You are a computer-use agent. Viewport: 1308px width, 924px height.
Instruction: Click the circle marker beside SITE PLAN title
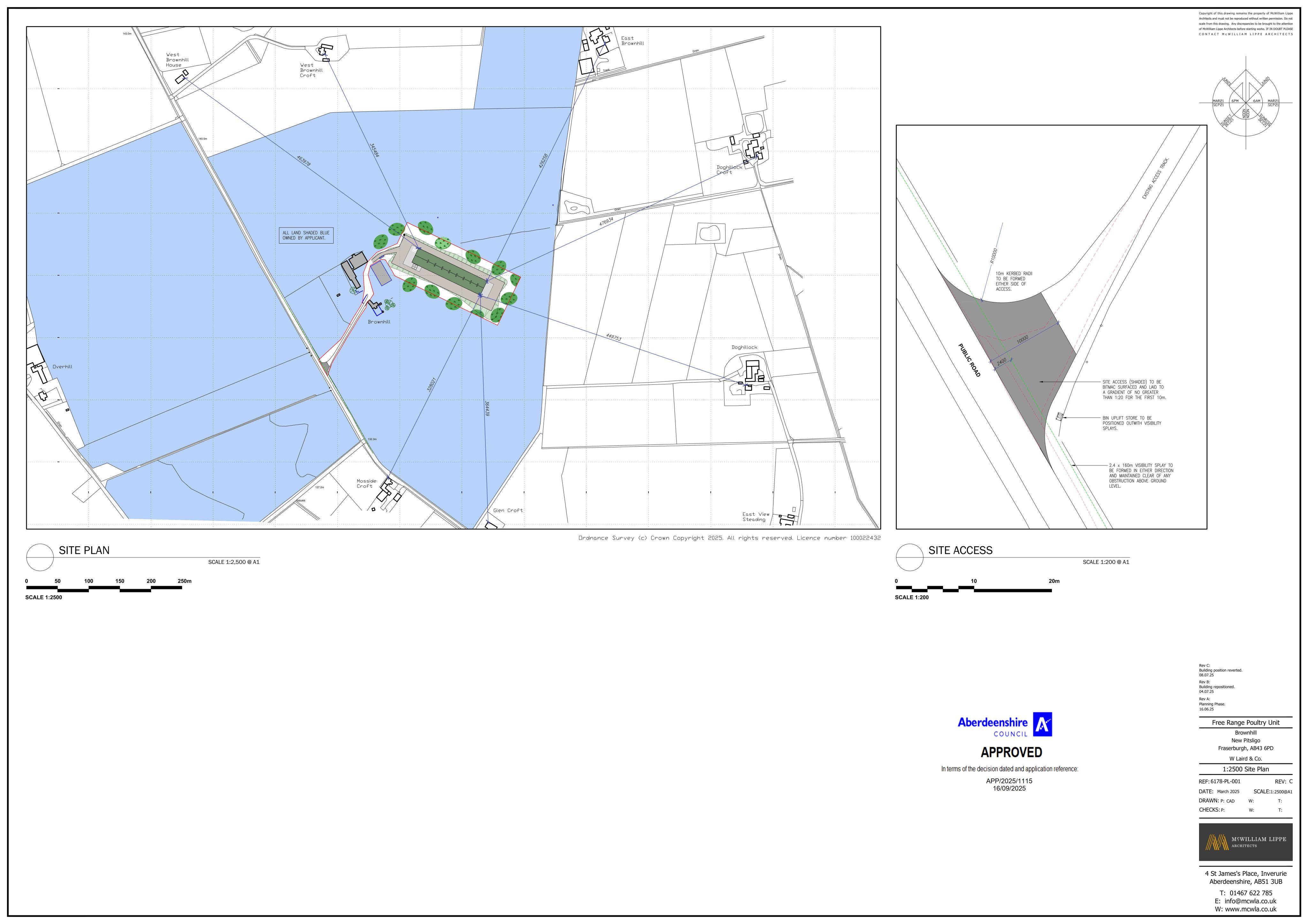point(40,557)
